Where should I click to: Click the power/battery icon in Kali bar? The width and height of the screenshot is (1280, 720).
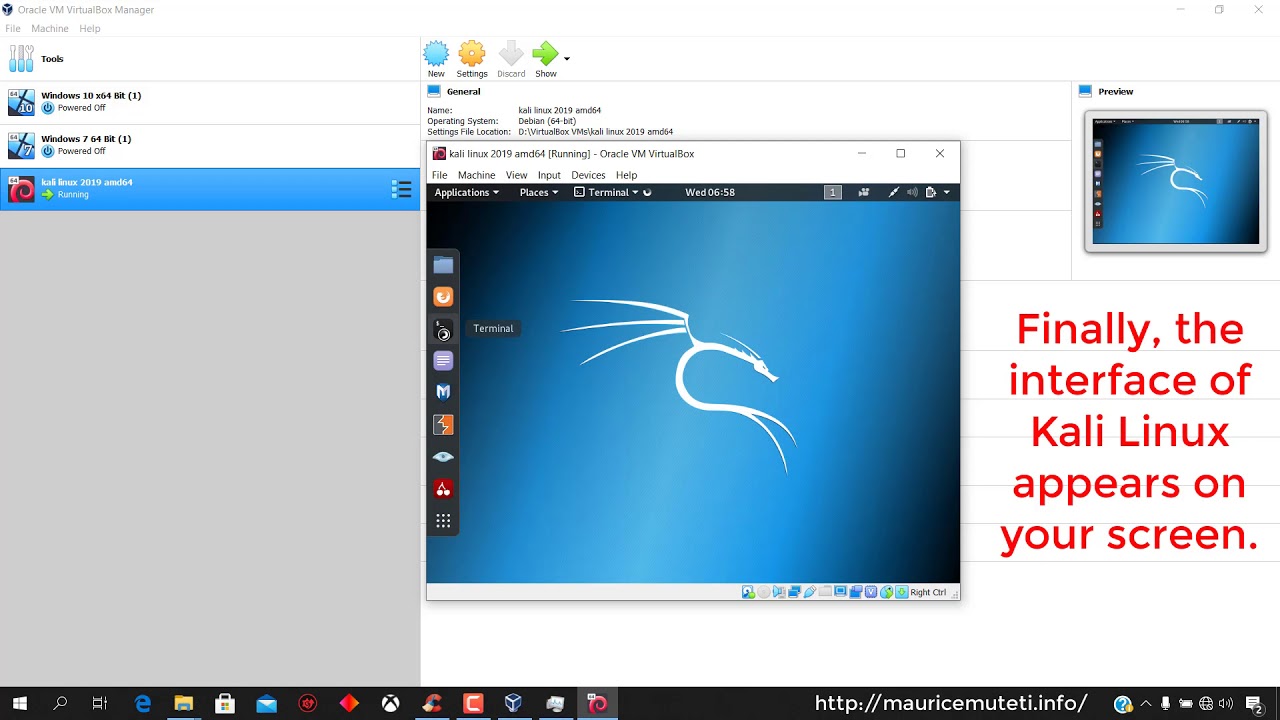pyautogui.click(x=931, y=192)
